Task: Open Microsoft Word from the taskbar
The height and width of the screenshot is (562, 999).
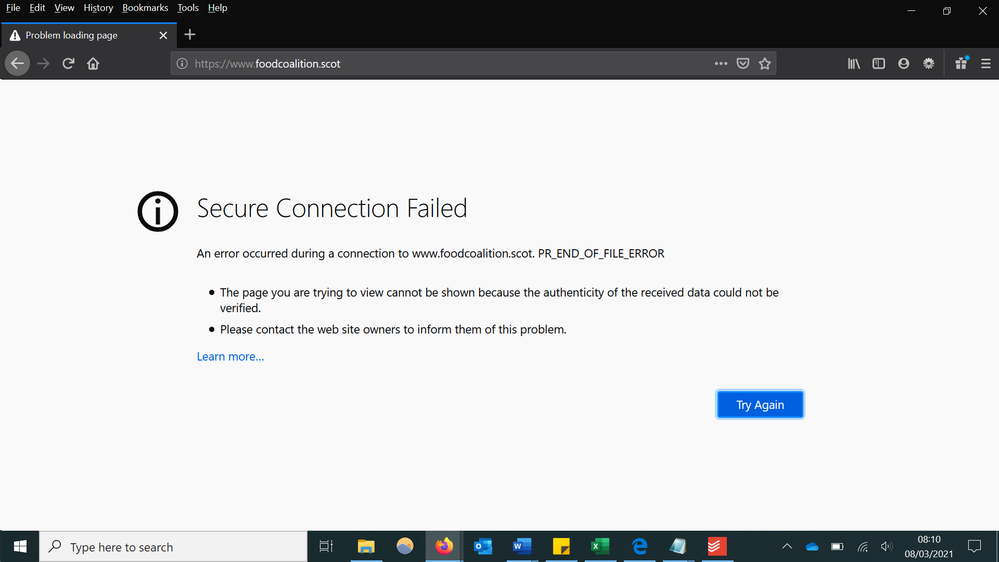Action: point(522,546)
